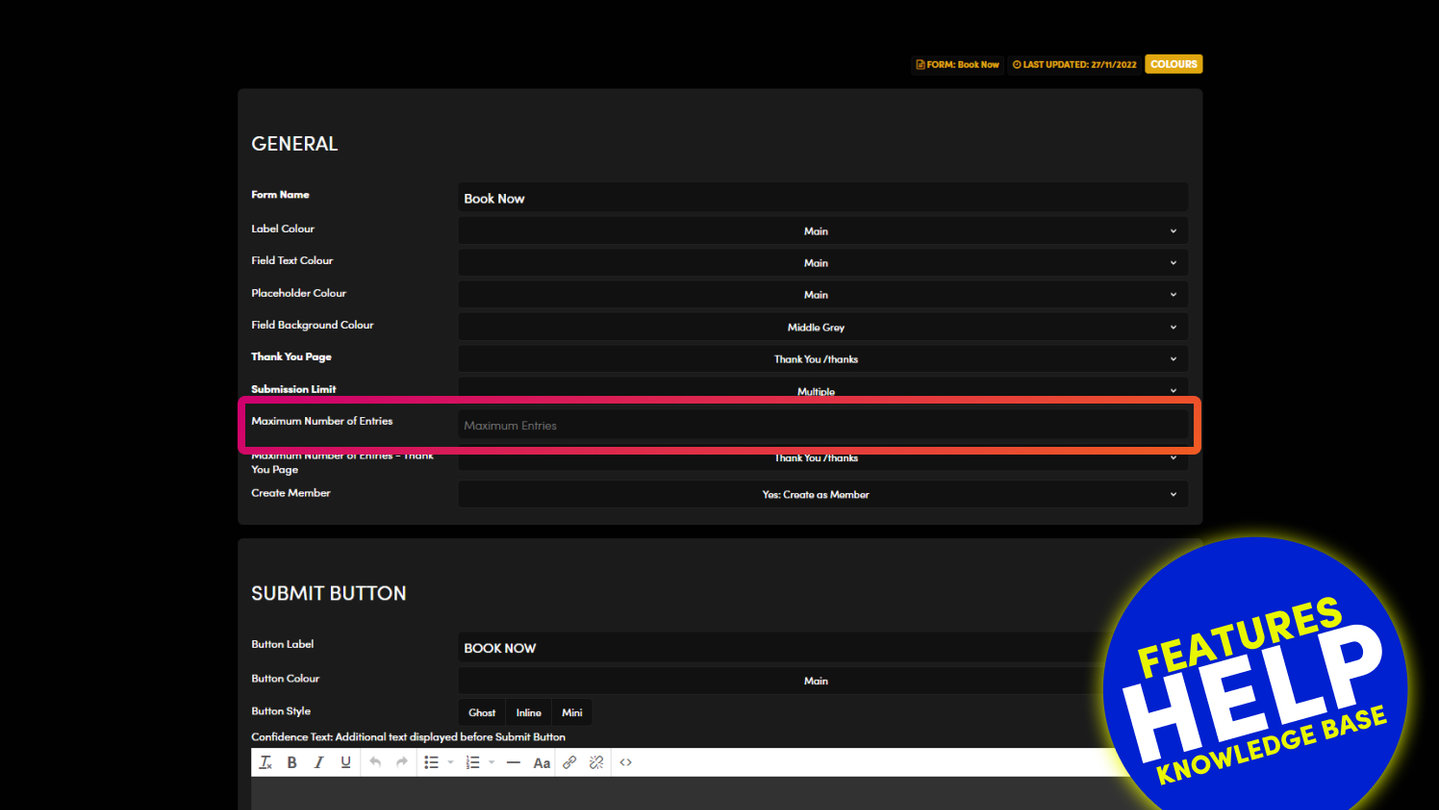Viewport: 1439px width, 810px height.
Task: Click the remove link icon
Action: tap(596, 763)
